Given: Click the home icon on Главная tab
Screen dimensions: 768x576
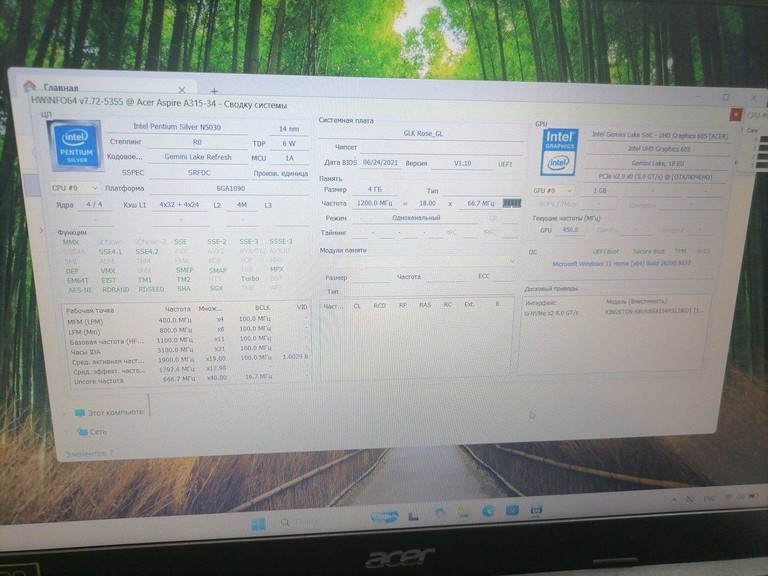Looking at the screenshot, I should 30,87.
